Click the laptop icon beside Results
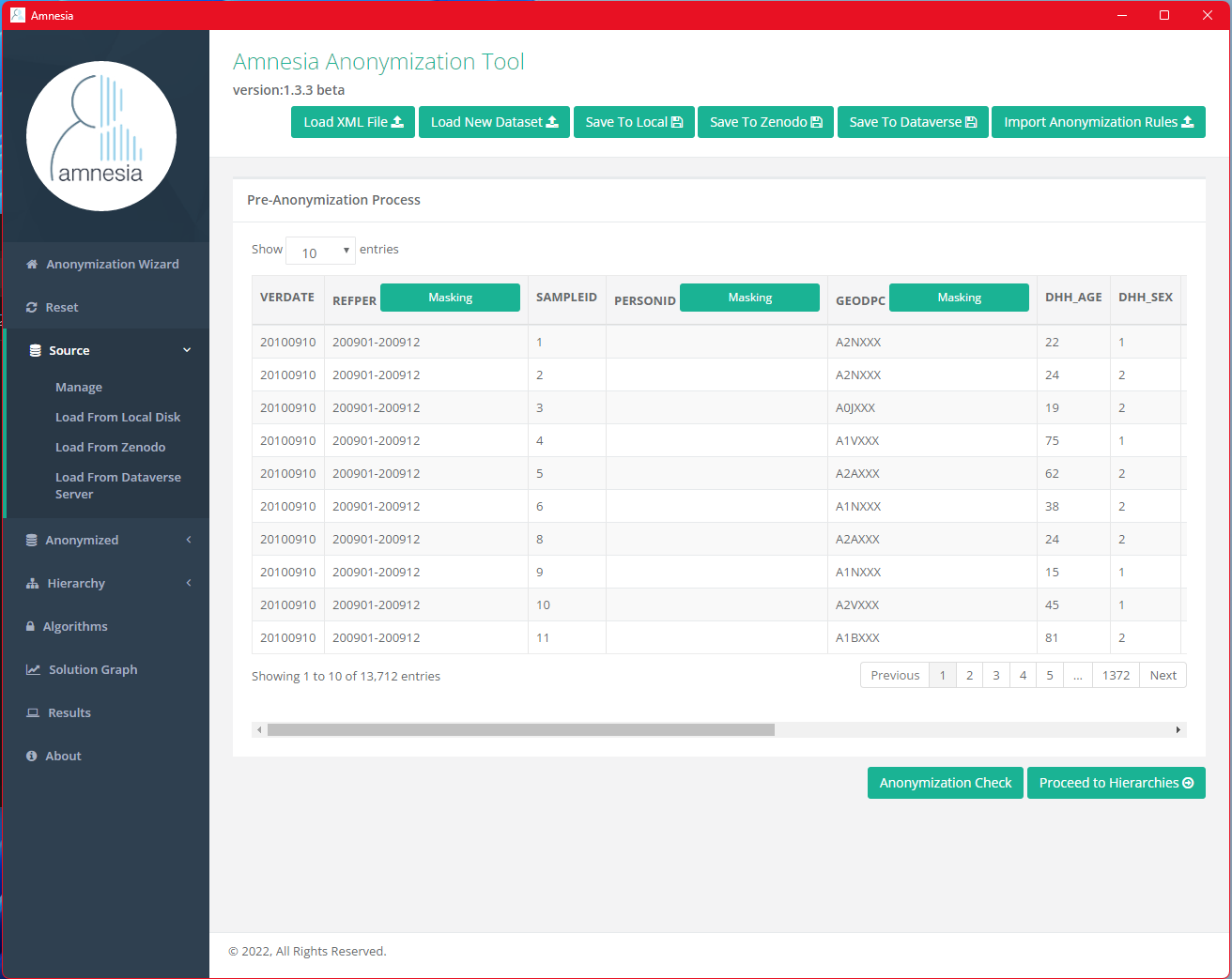This screenshot has width=1232, height=979. coord(33,713)
